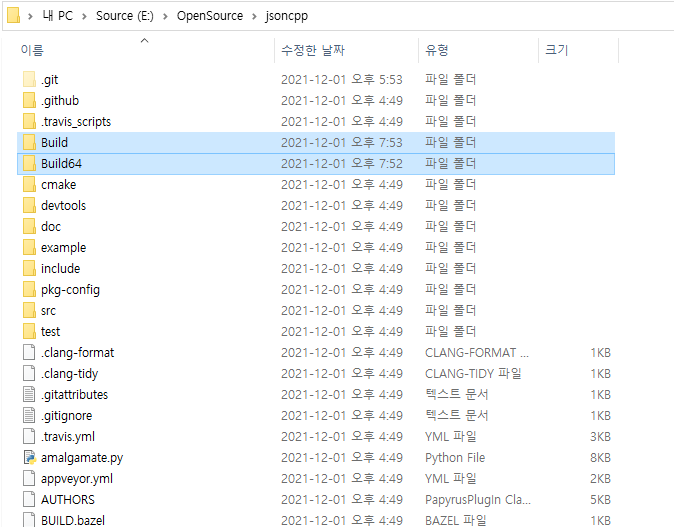Click the Build folder icon
The width and height of the screenshot is (674, 527).
(x=29, y=142)
